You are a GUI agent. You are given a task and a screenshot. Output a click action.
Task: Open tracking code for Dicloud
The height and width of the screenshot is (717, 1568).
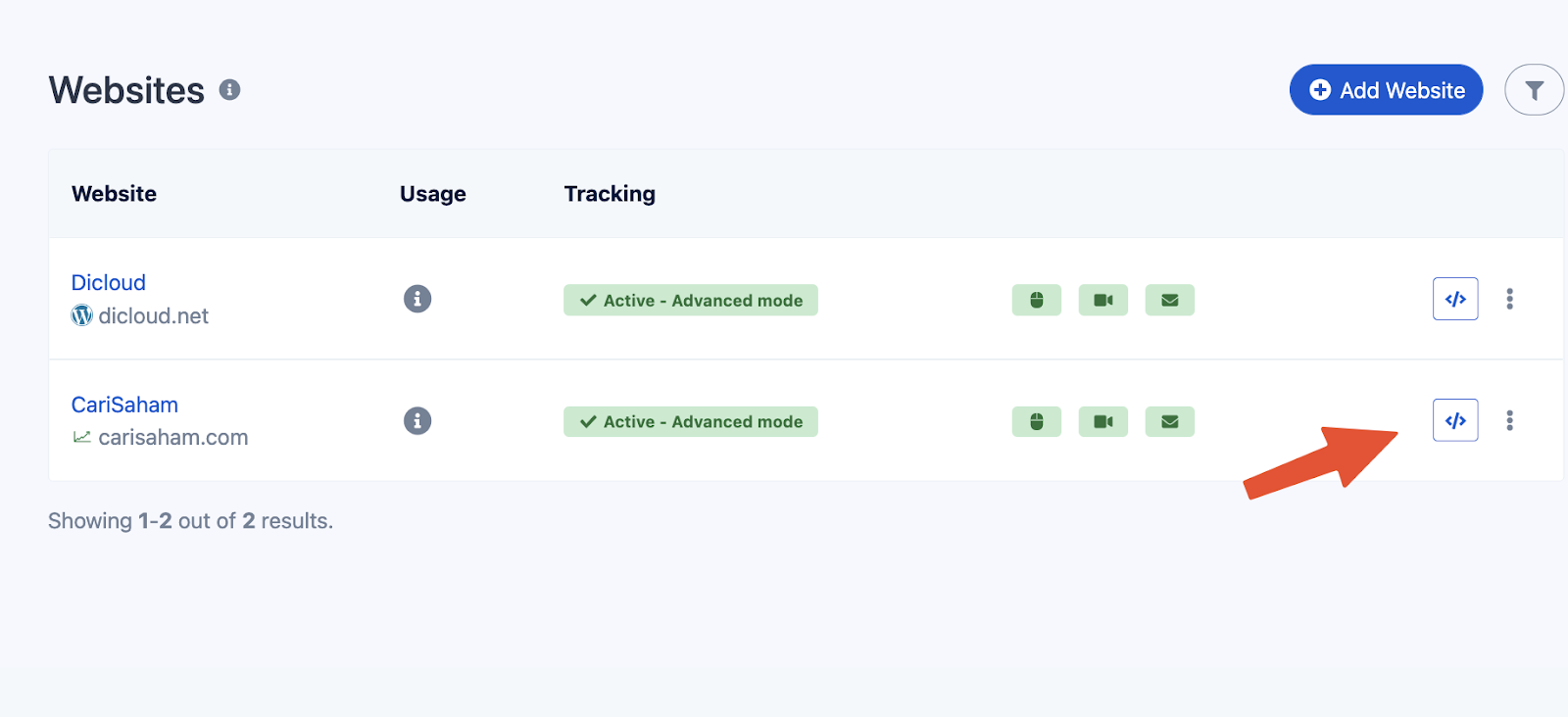click(1455, 299)
